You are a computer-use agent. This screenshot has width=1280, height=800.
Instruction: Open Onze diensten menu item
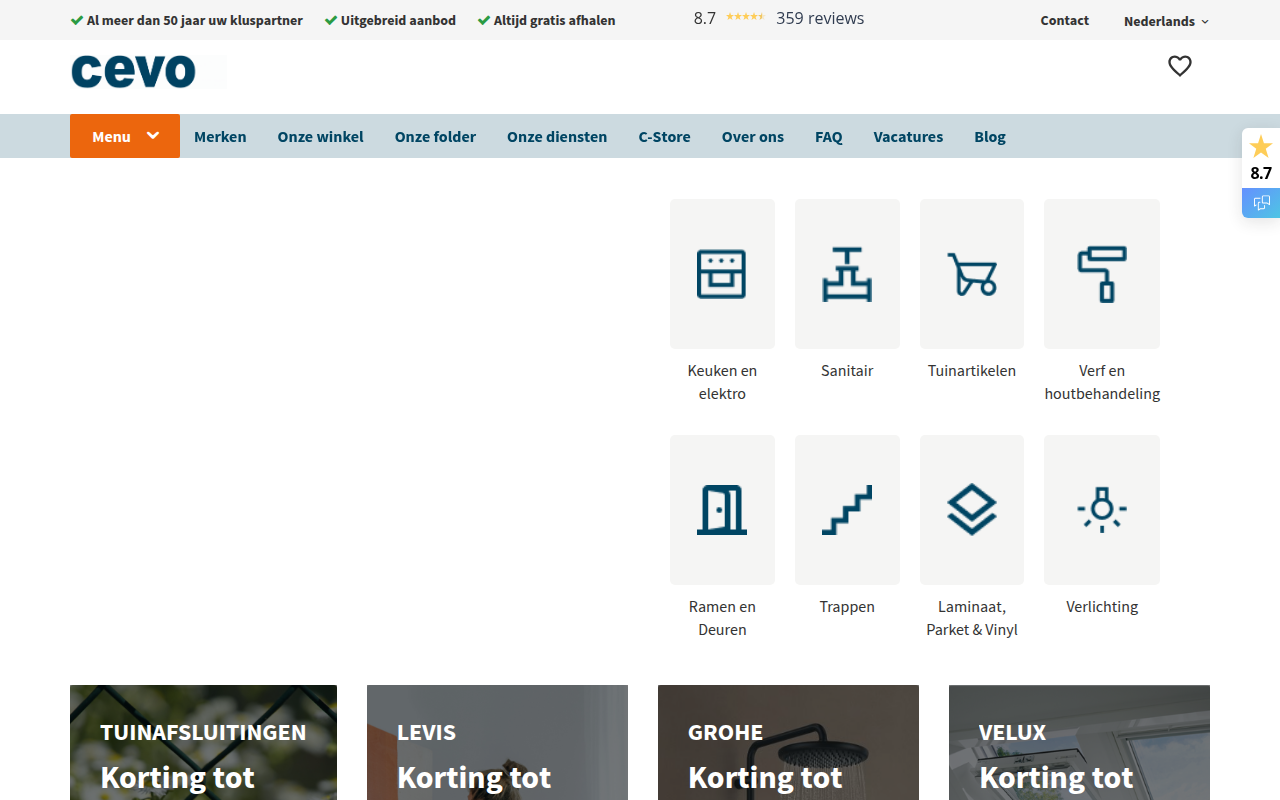tap(557, 137)
